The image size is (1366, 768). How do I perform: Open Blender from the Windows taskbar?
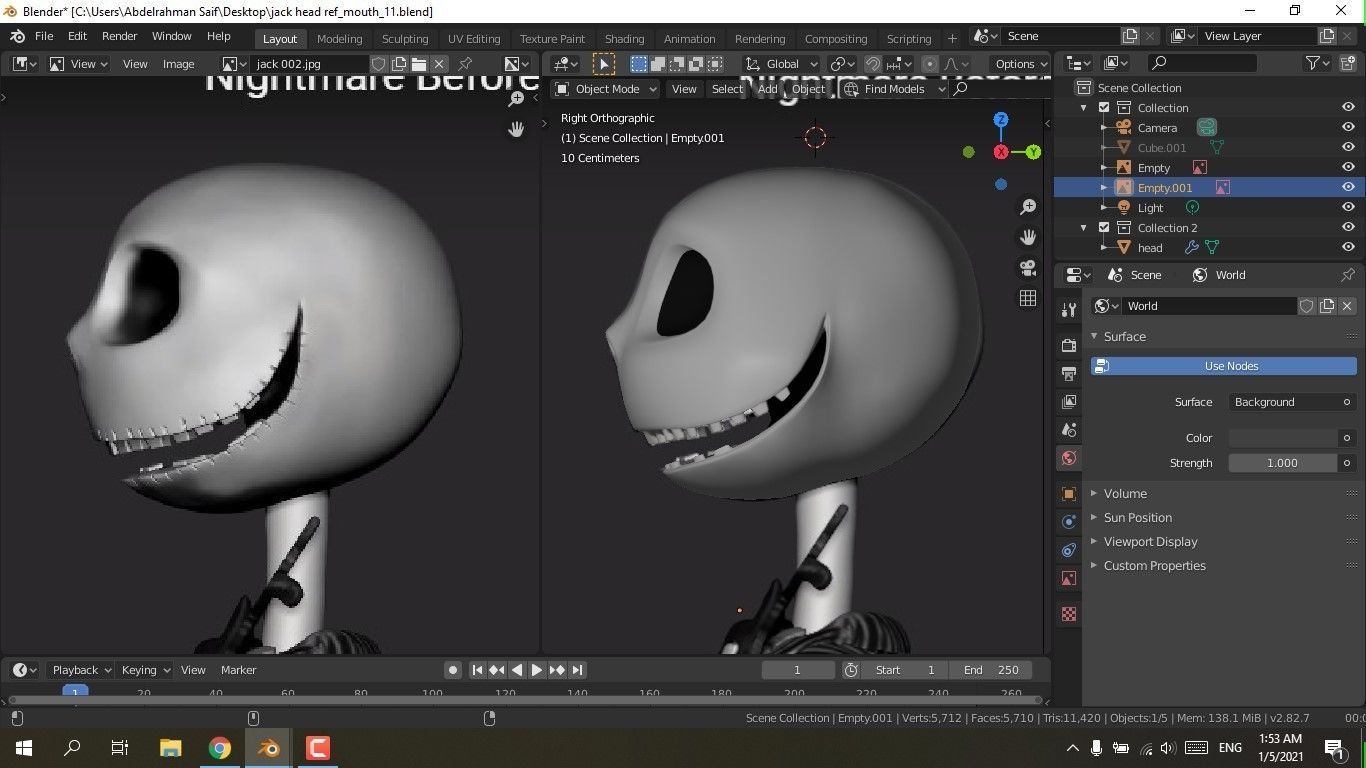click(x=269, y=747)
